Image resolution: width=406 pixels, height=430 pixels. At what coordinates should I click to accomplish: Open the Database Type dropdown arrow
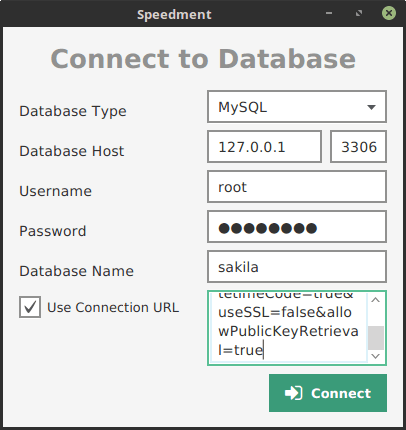371,107
